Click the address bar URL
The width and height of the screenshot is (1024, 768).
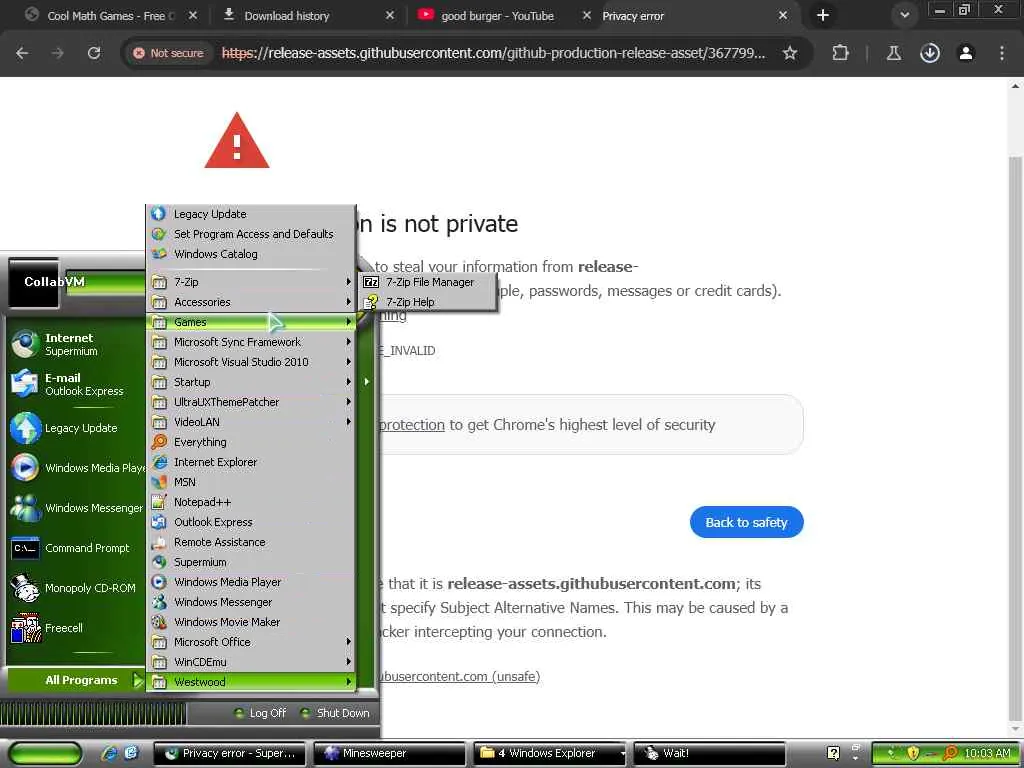[x=493, y=53]
